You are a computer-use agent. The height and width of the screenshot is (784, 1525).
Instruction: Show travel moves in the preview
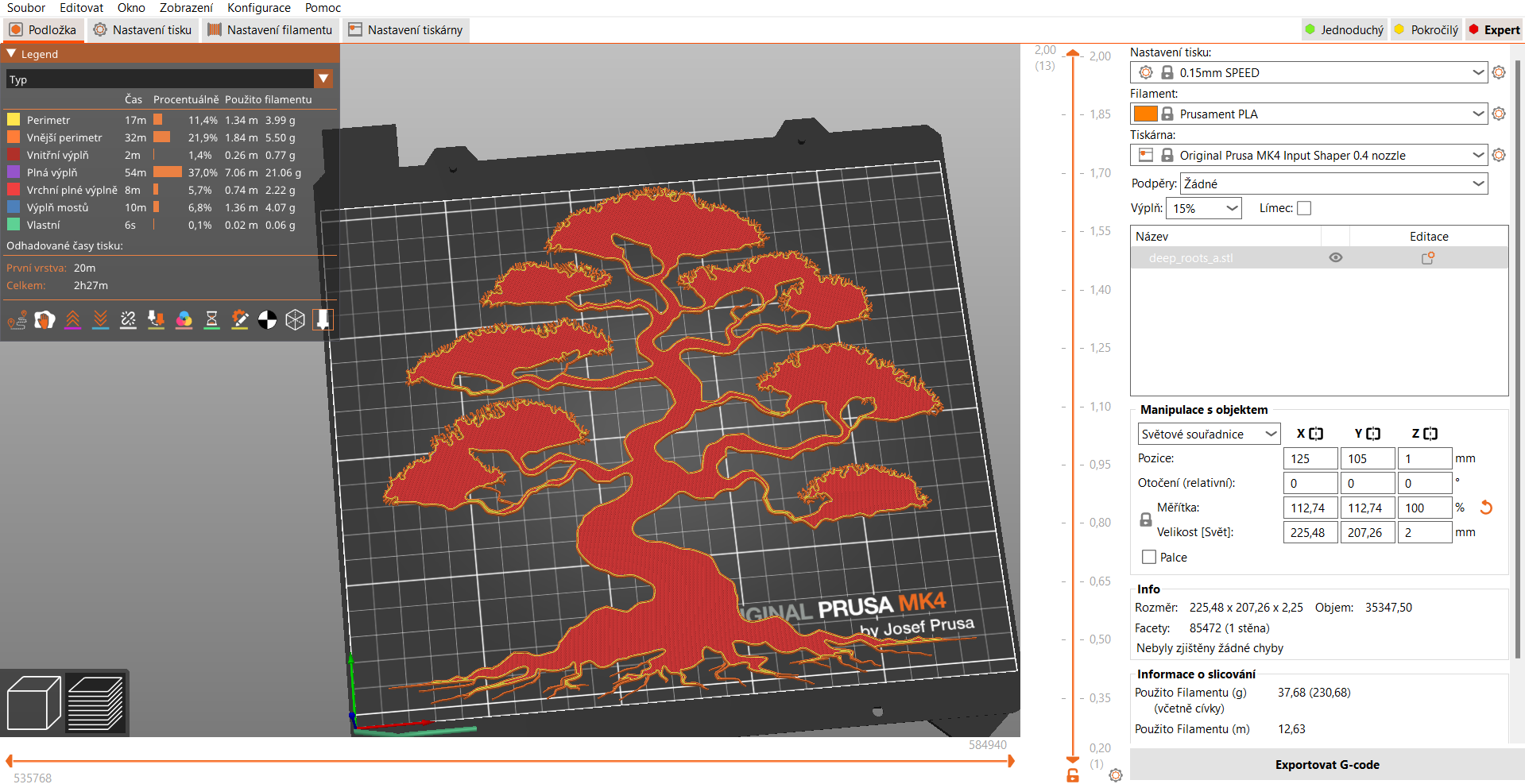[17, 319]
